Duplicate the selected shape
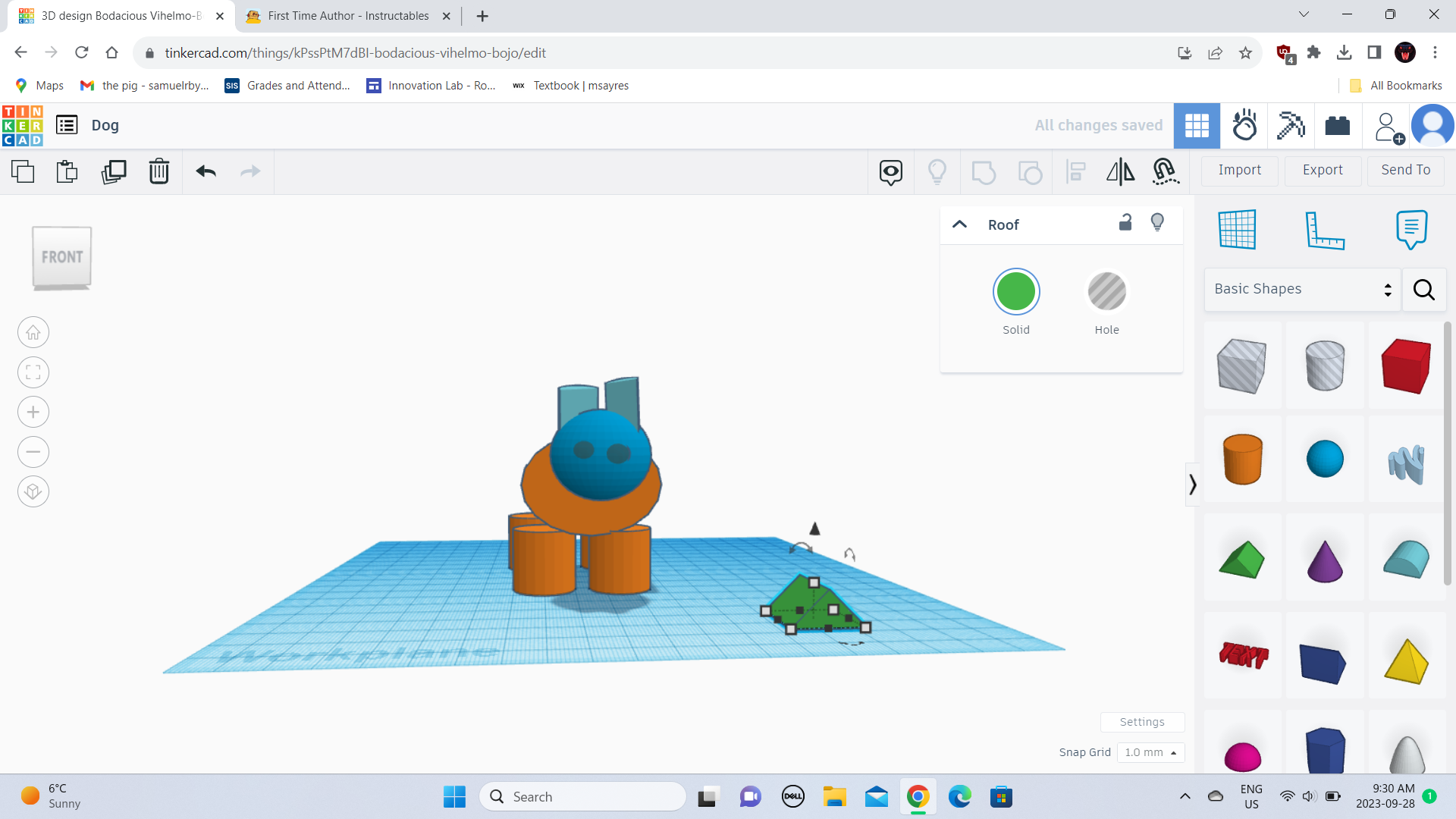 (x=114, y=171)
